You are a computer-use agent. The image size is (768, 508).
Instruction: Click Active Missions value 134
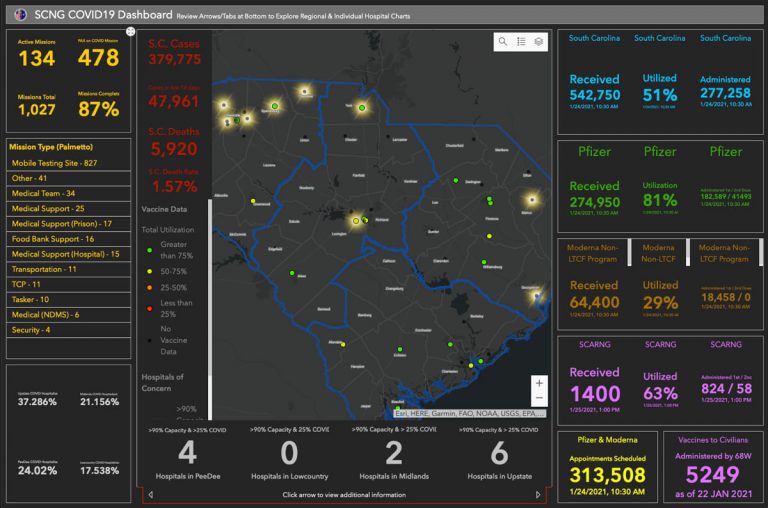[37, 59]
